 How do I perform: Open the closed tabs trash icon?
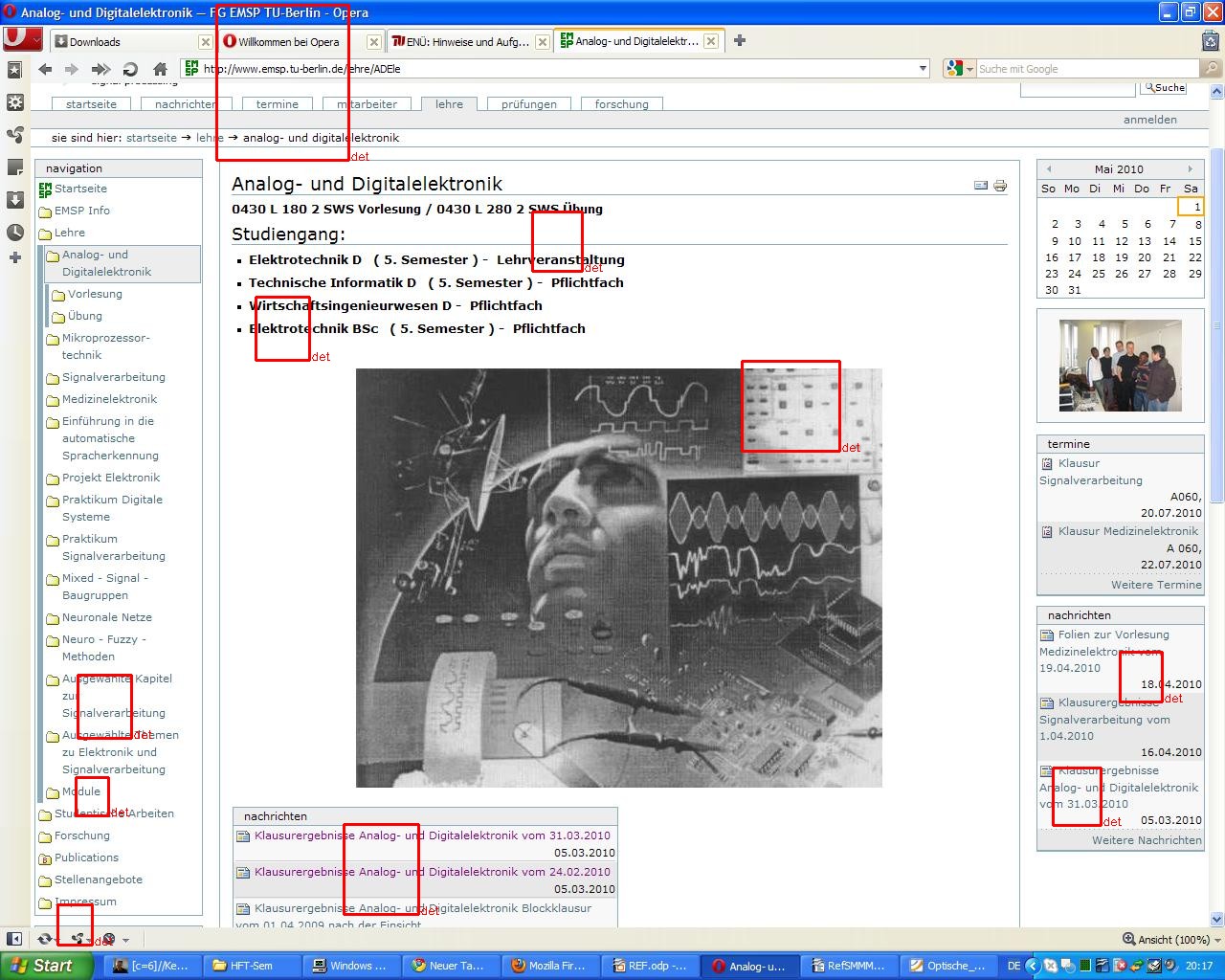(x=1210, y=41)
